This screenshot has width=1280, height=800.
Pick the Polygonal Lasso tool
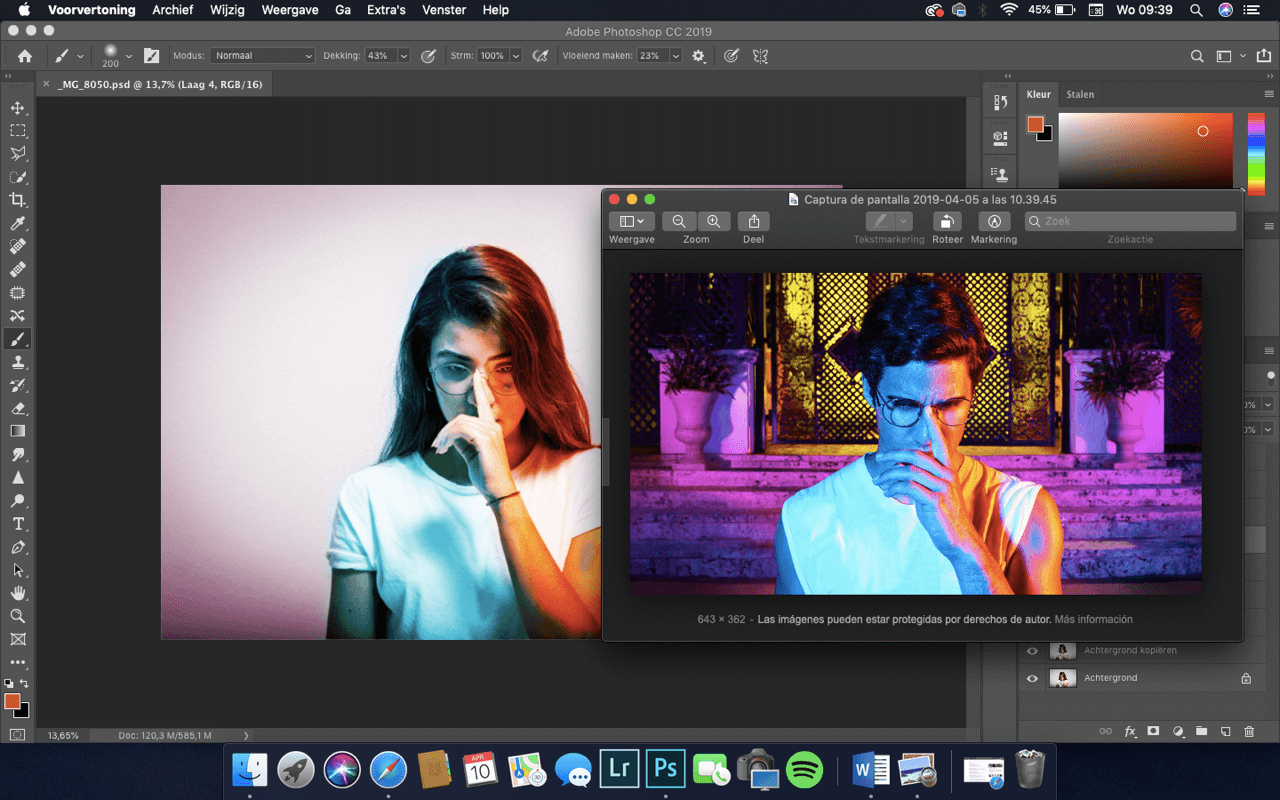pos(18,154)
